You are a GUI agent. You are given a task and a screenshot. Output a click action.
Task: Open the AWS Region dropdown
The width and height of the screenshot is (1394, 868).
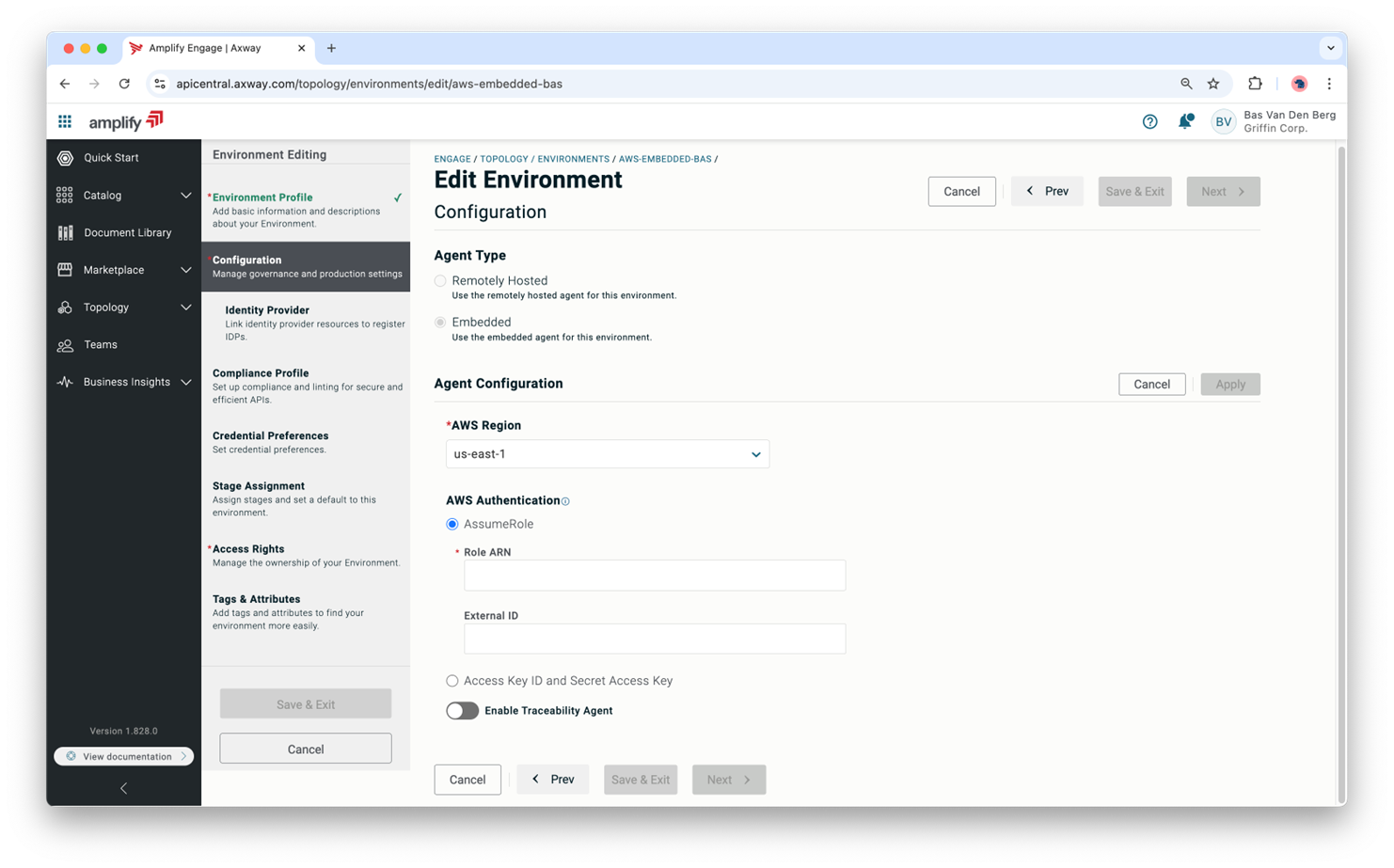coord(607,454)
